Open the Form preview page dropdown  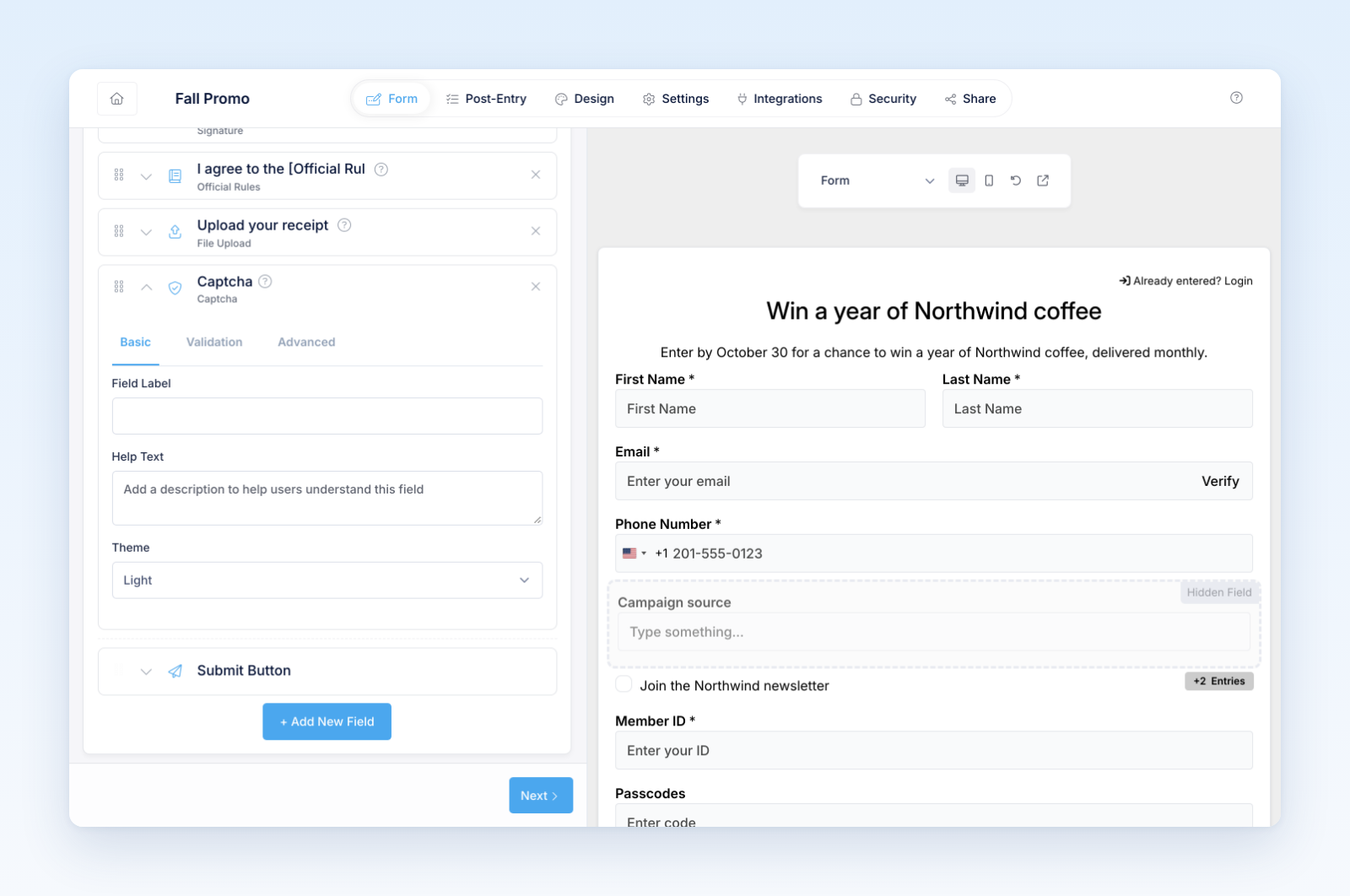coord(877,181)
